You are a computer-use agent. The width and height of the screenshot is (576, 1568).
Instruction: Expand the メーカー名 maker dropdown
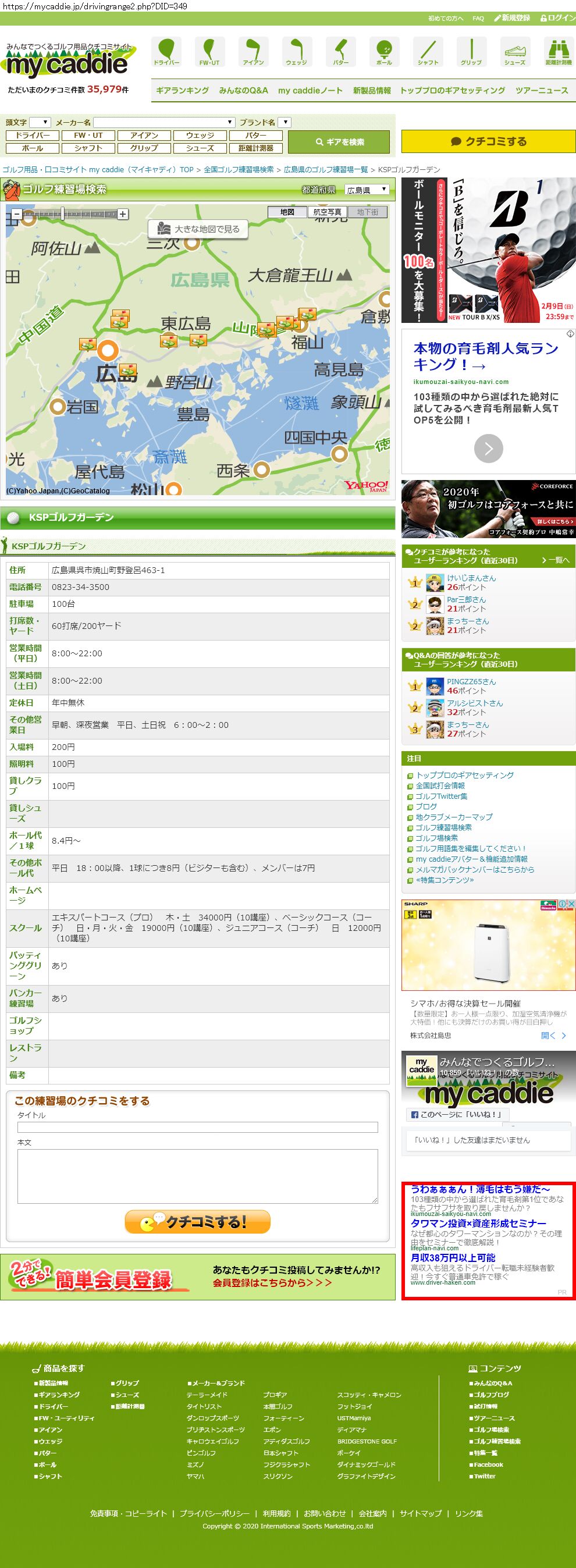click(x=164, y=122)
